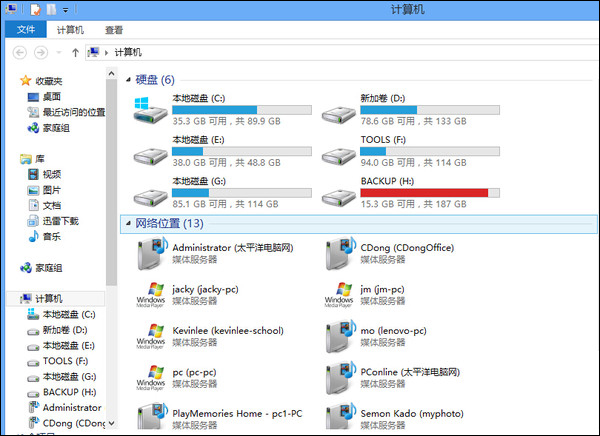The height and width of the screenshot is (436, 600).
Task: Click the navigation pane scrollbar thumb
Action: point(111,182)
